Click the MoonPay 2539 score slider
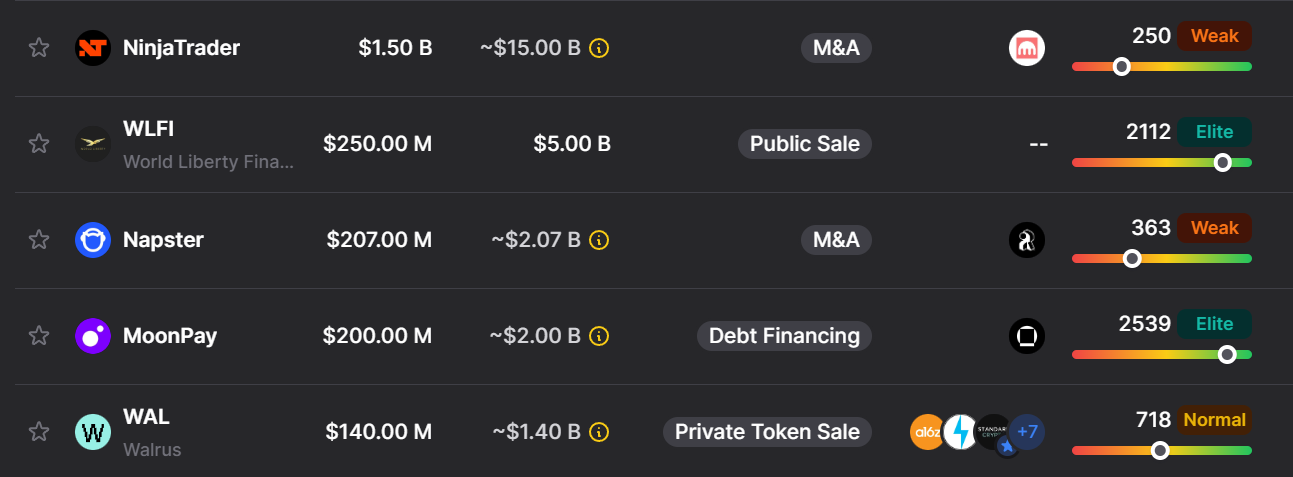 pyautogui.click(x=1161, y=354)
